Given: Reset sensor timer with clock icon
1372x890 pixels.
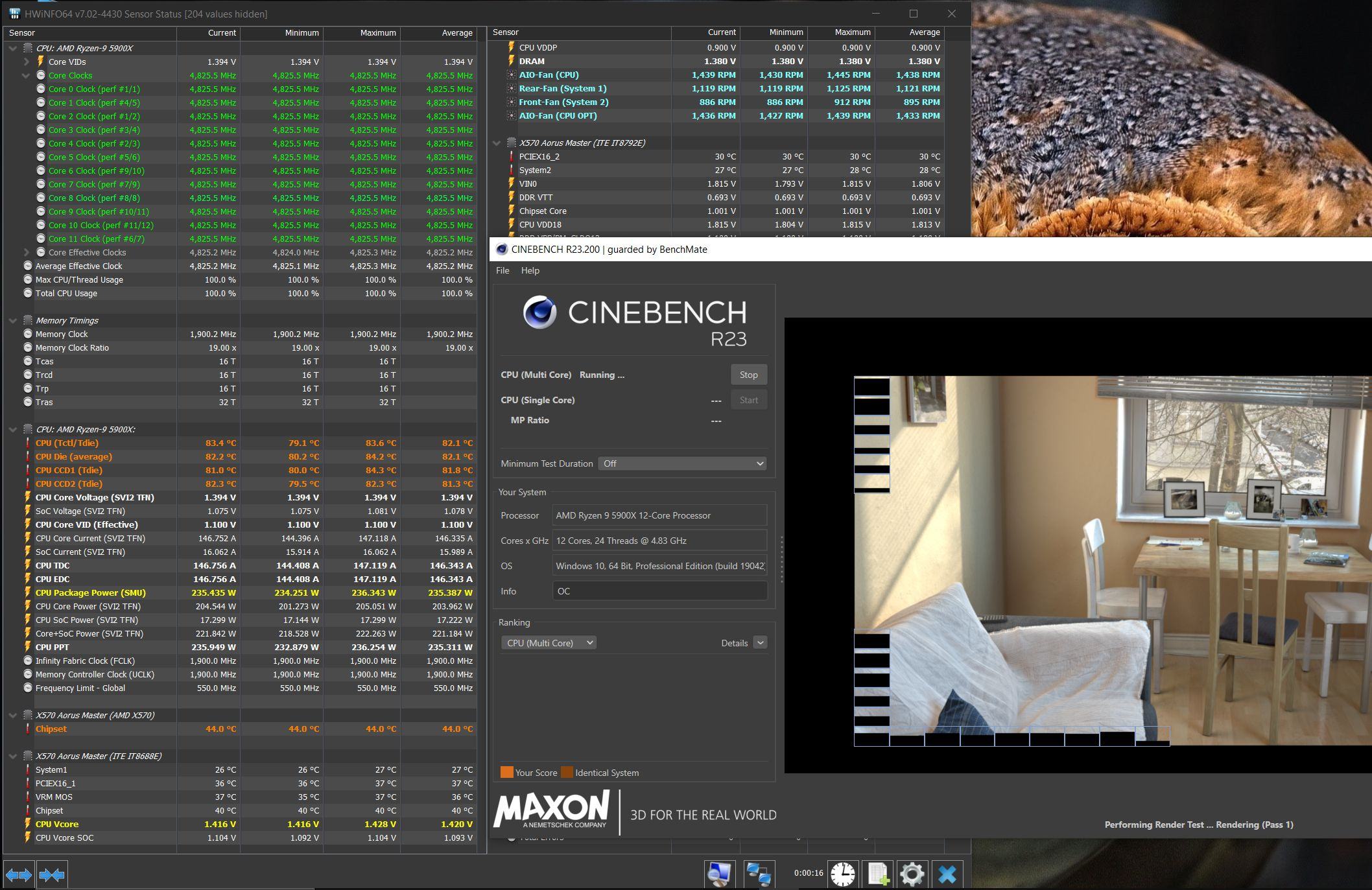Looking at the screenshot, I should [x=842, y=874].
